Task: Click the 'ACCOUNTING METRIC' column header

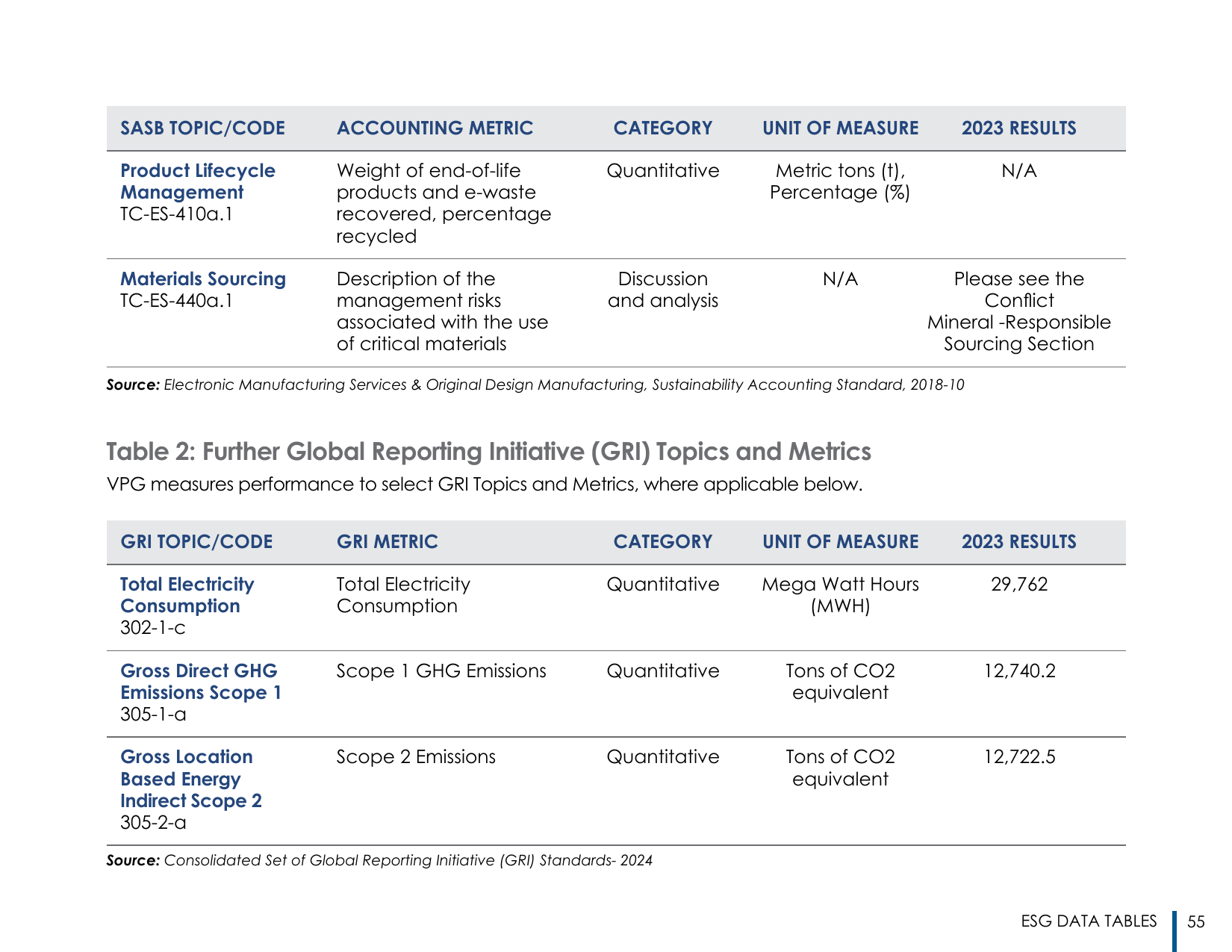Action: pos(435,128)
